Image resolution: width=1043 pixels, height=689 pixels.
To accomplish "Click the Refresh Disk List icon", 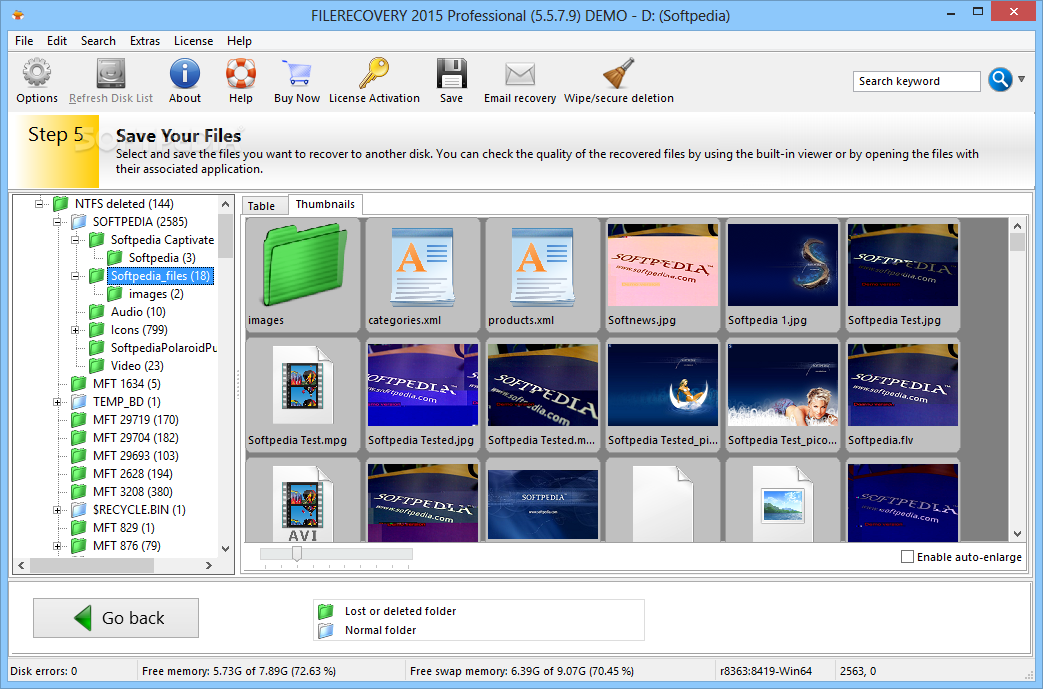I will tap(110, 73).
